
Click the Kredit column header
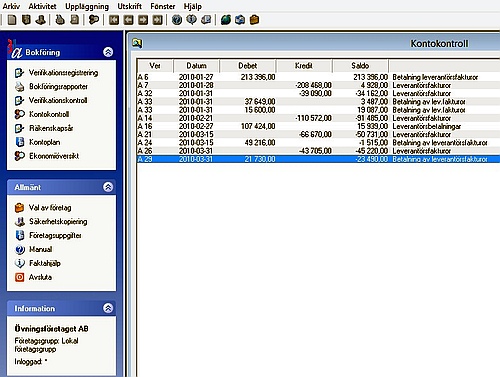coord(304,66)
